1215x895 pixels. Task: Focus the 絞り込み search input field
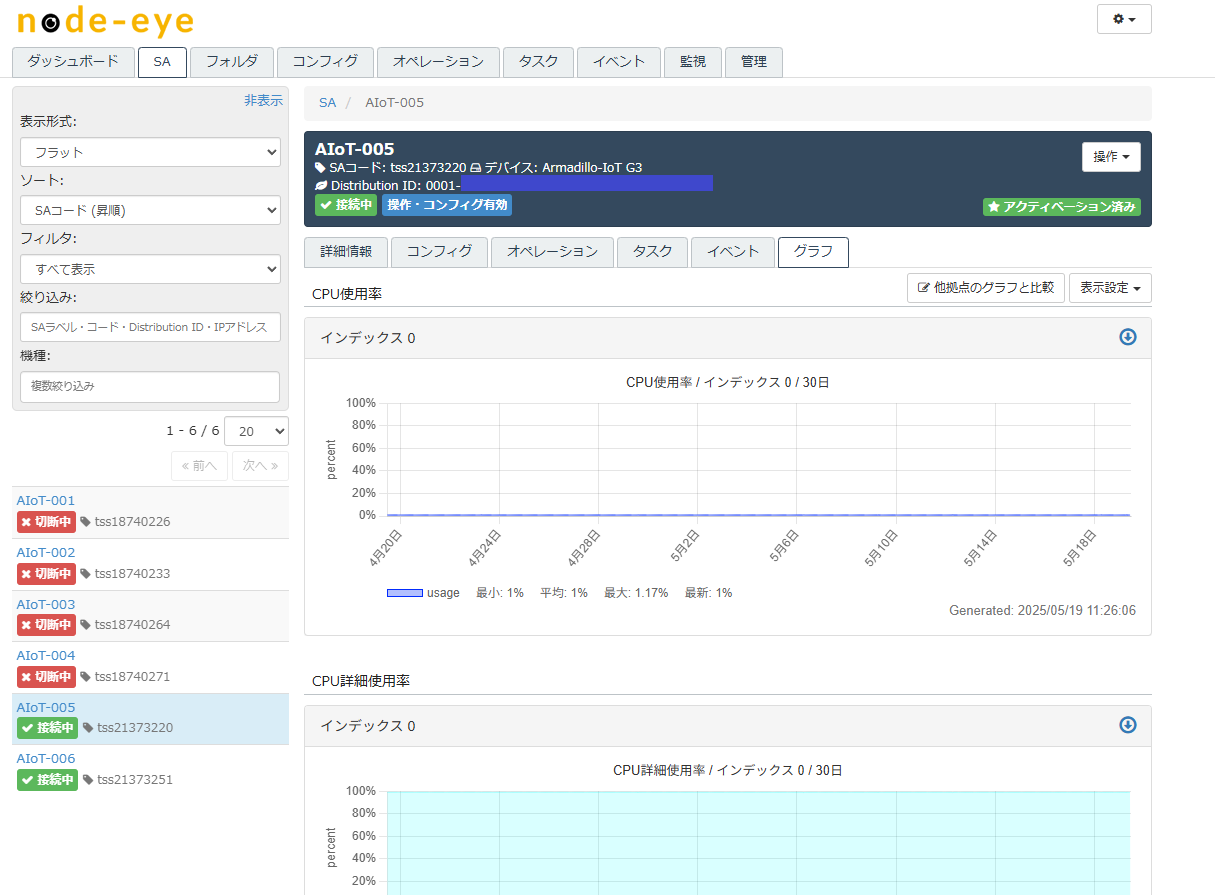pos(150,327)
